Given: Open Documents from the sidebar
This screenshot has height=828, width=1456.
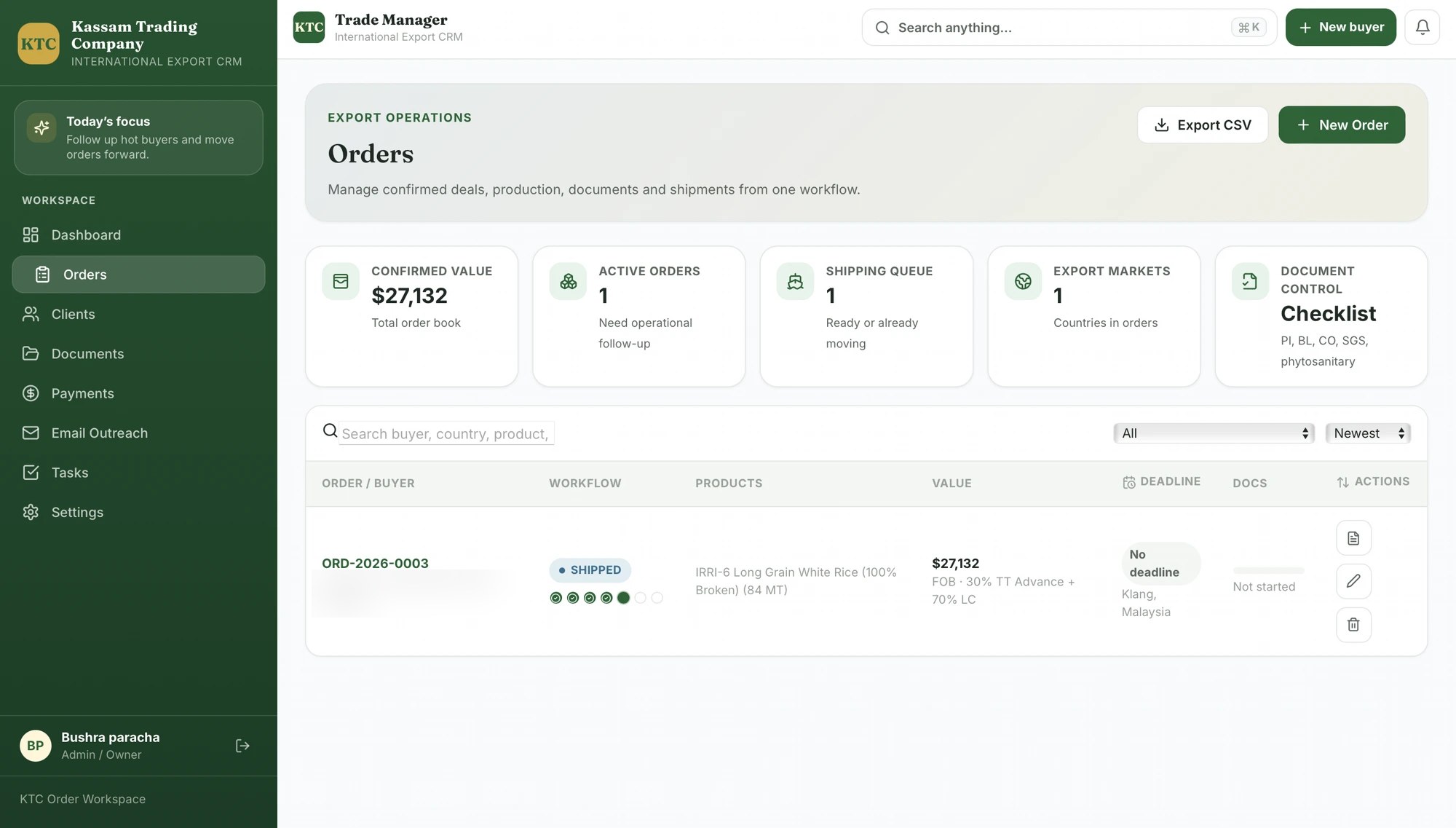Looking at the screenshot, I should point(138,354).
